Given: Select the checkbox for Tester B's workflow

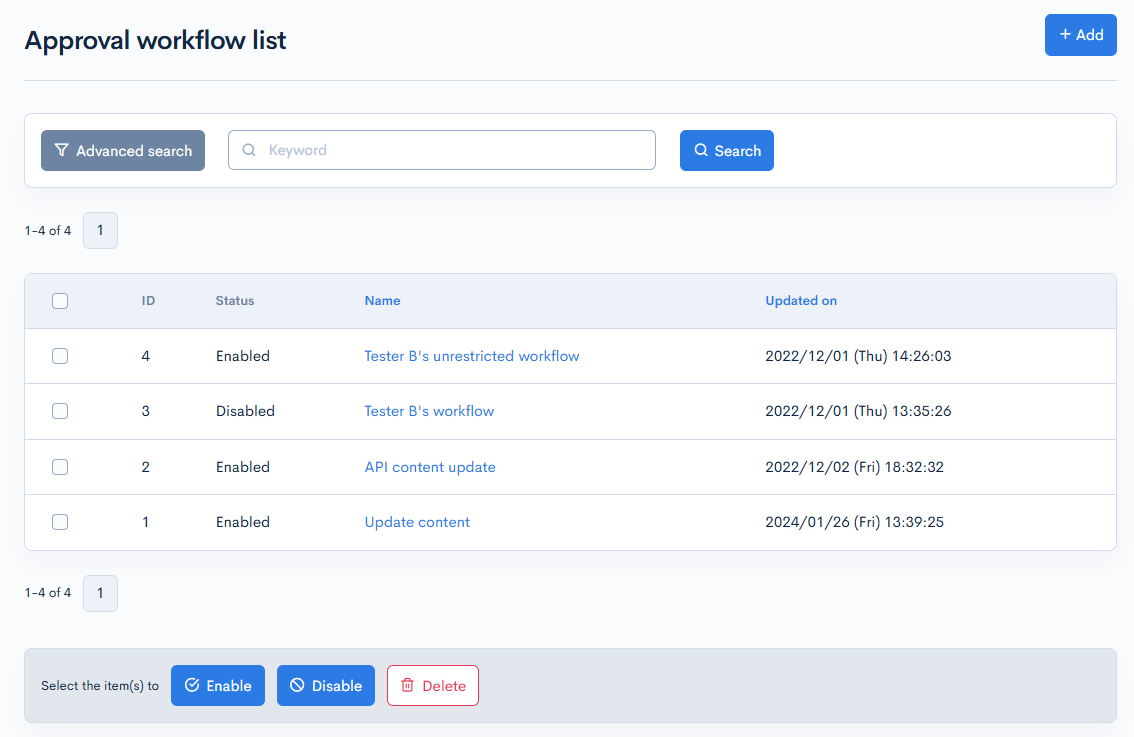Looking at the screenshot, I should (60, 411).
